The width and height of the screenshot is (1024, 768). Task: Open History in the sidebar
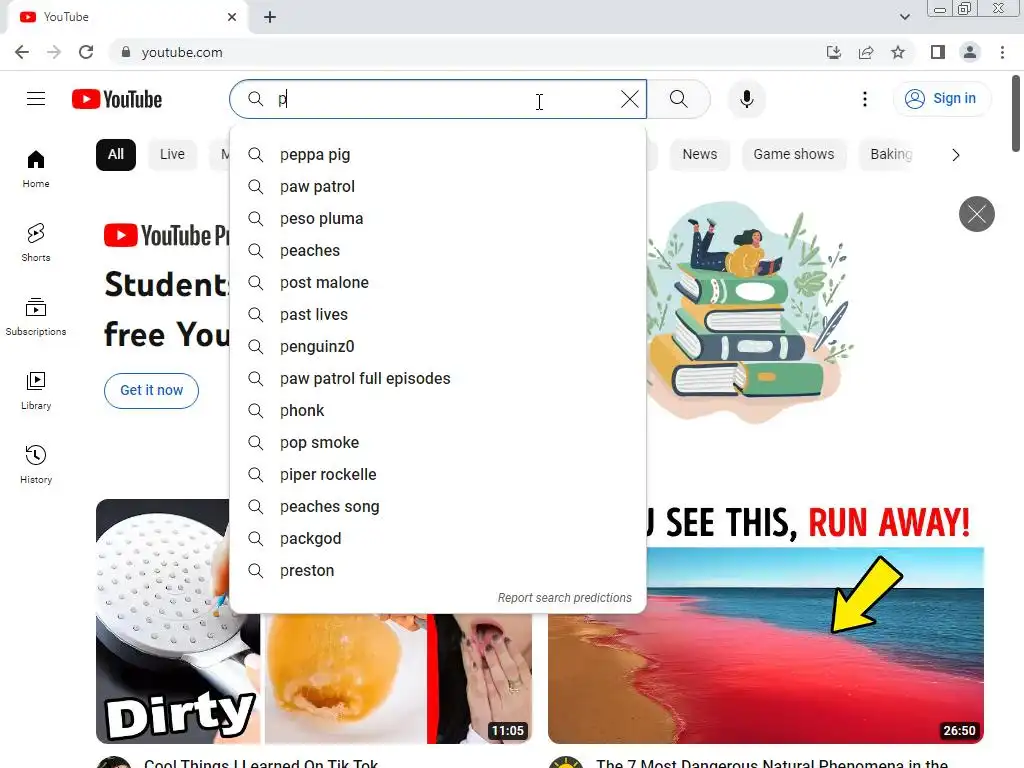36,464
